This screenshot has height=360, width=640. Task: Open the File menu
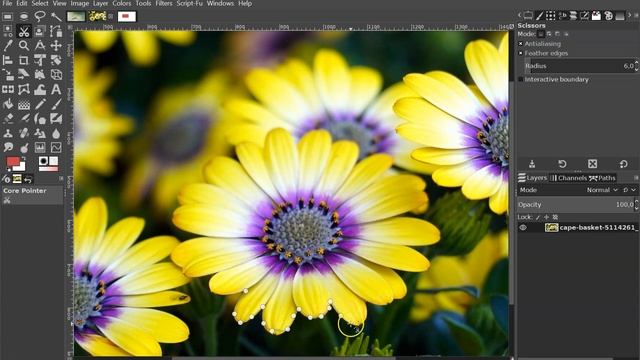tap(7, 4)
